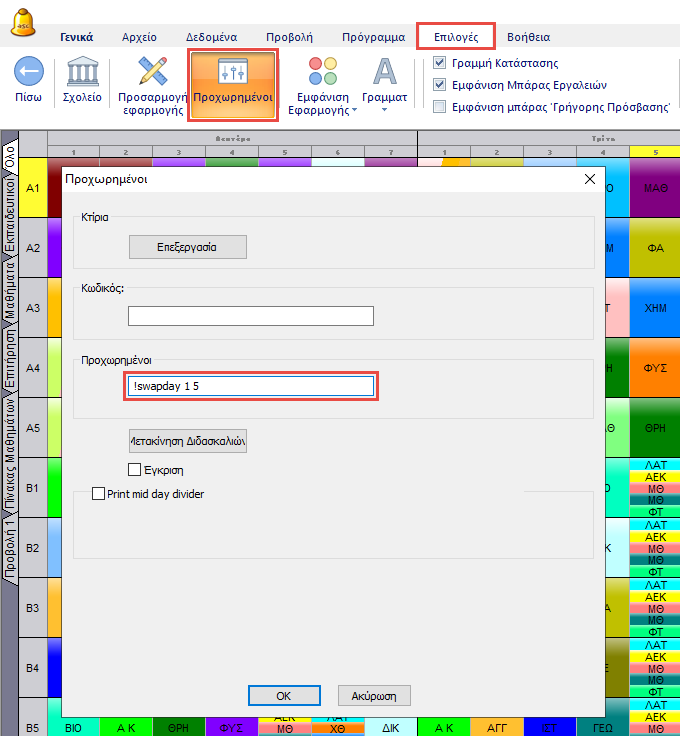Uncheck Εμφάνιση Μπάρας Εργαλειών checkbox
Screen dimensions: 680x736
coord(440,84)
